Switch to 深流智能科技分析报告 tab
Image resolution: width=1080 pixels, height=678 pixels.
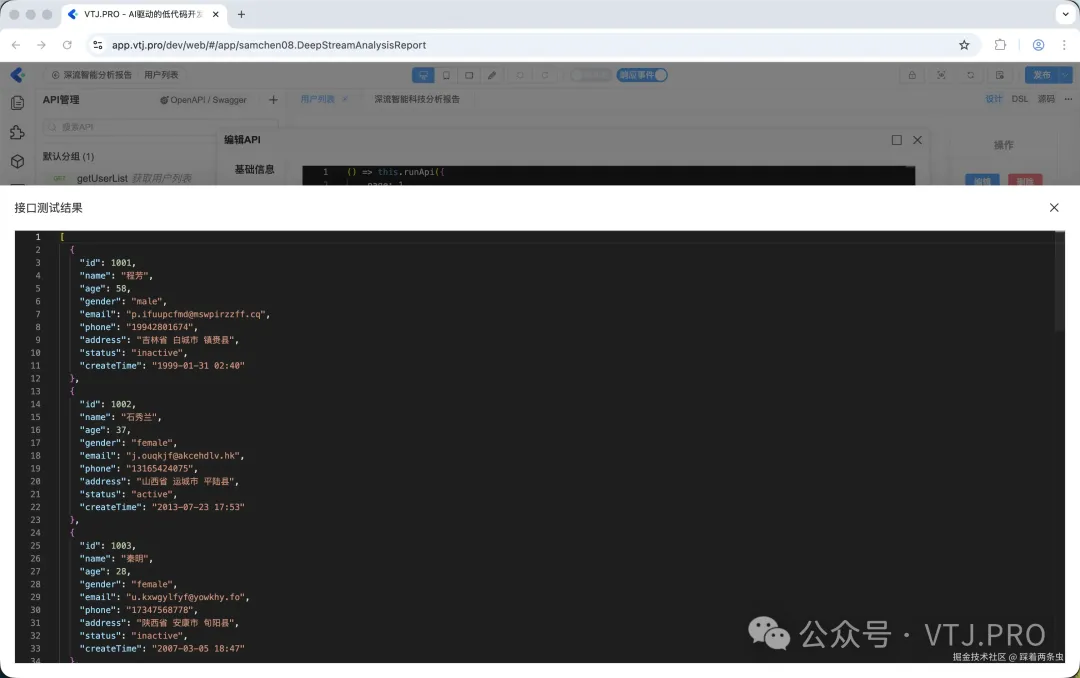click(417, 99)
